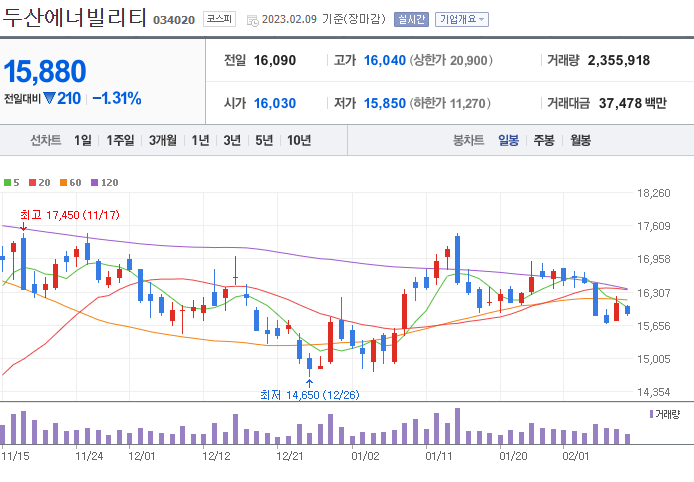Select the 1년 line chart tab
This screenshot has height=482, width=694.
click(200, 140)
